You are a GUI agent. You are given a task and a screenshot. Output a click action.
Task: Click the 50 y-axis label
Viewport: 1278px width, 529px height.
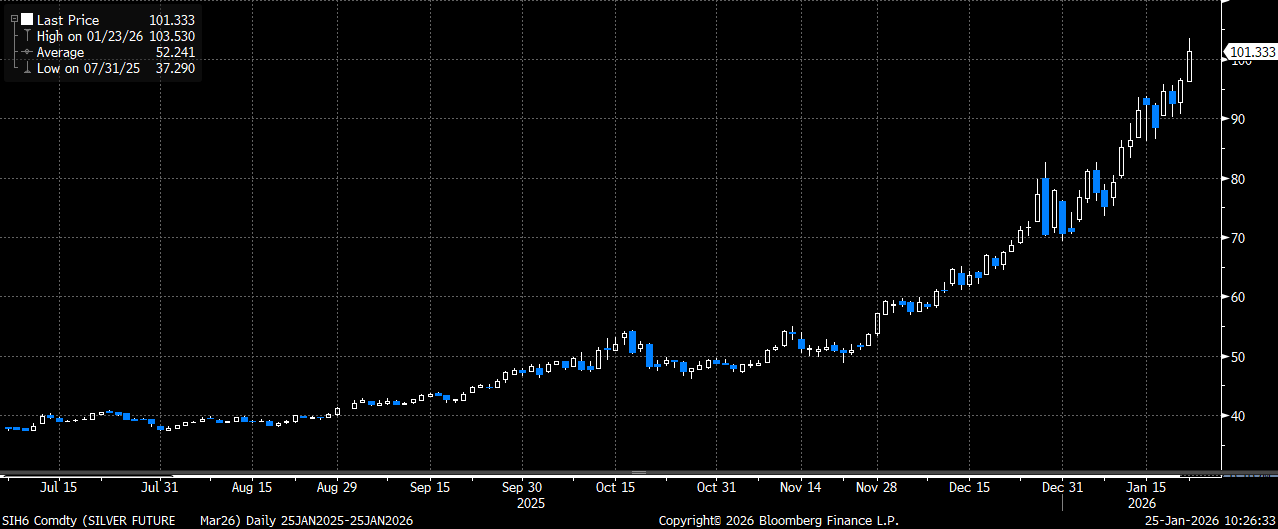1239,357
